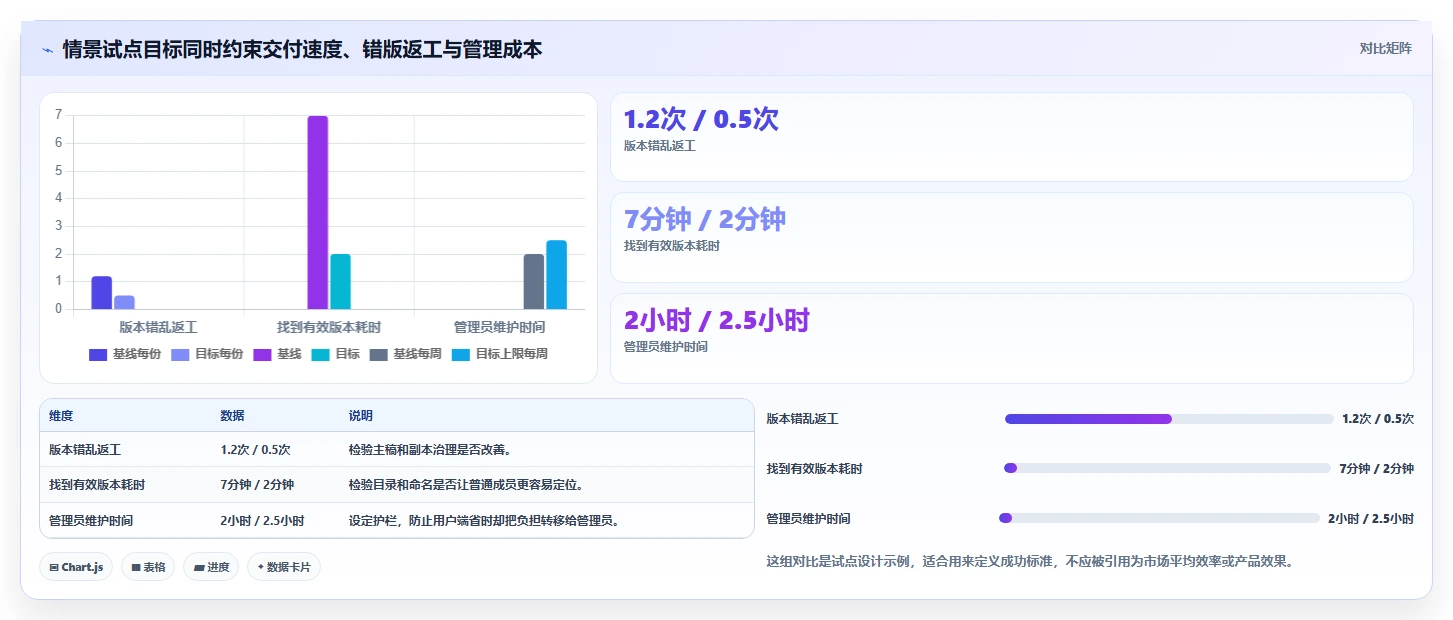Click the 2小时 / 2.5小时 data card
Viewport: 1453px width, 620px height.
pyautogui.click(x=1012, y=338)
